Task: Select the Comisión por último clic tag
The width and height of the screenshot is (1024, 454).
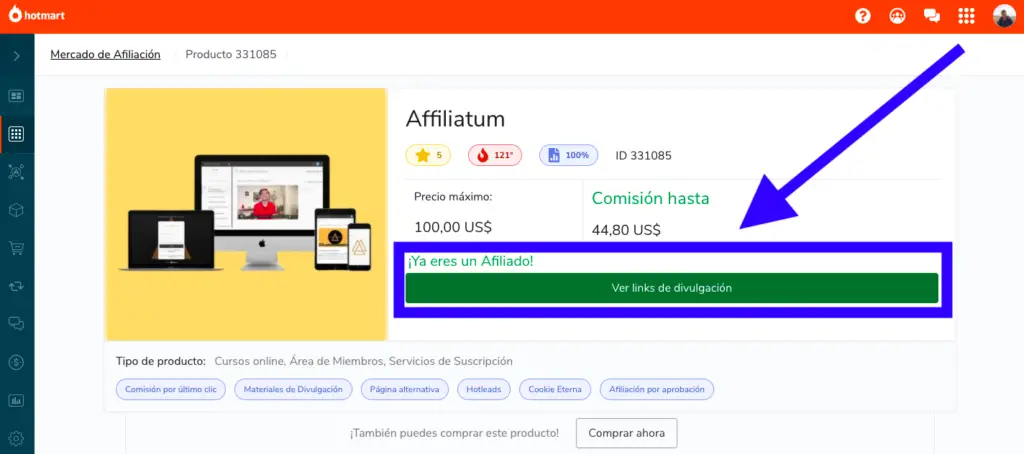Action: (x=171, y=389)
